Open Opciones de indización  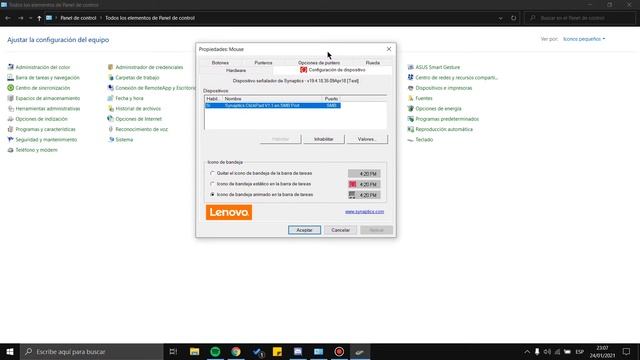tap(38, 119)
